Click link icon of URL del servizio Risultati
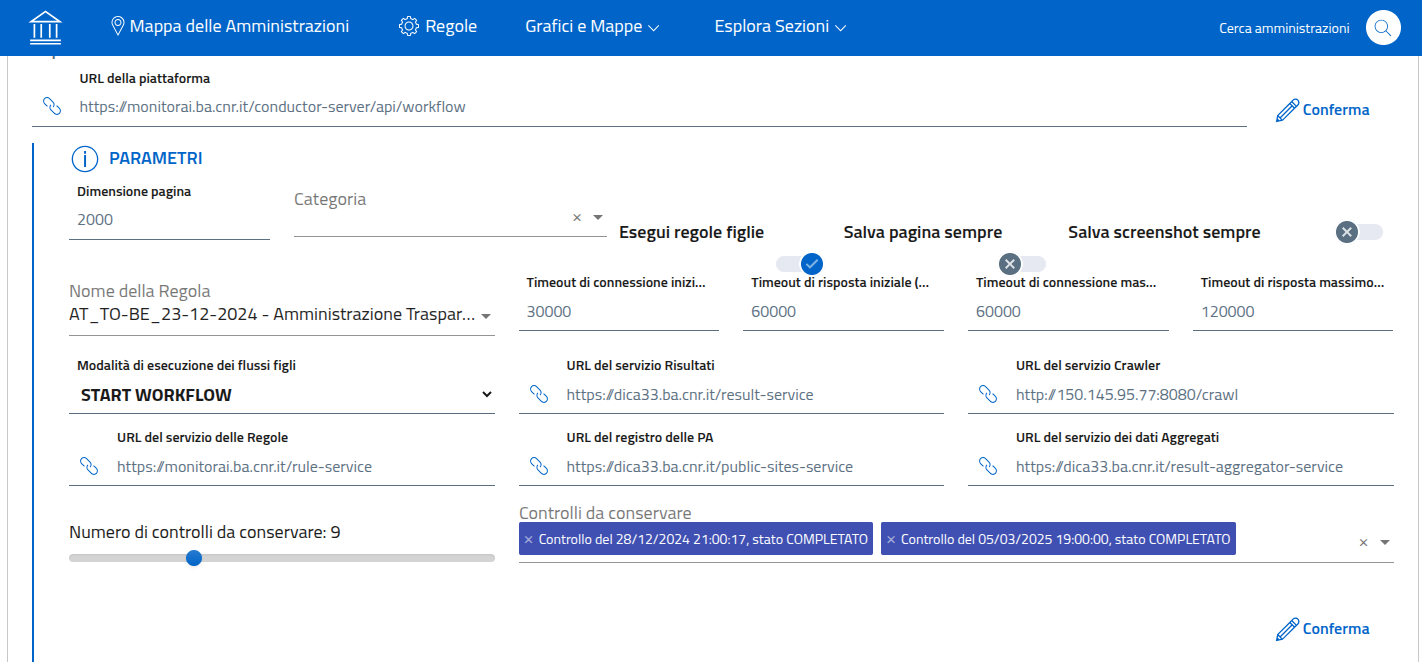This screenshot has height=662, width=1422. coord(538,394)
